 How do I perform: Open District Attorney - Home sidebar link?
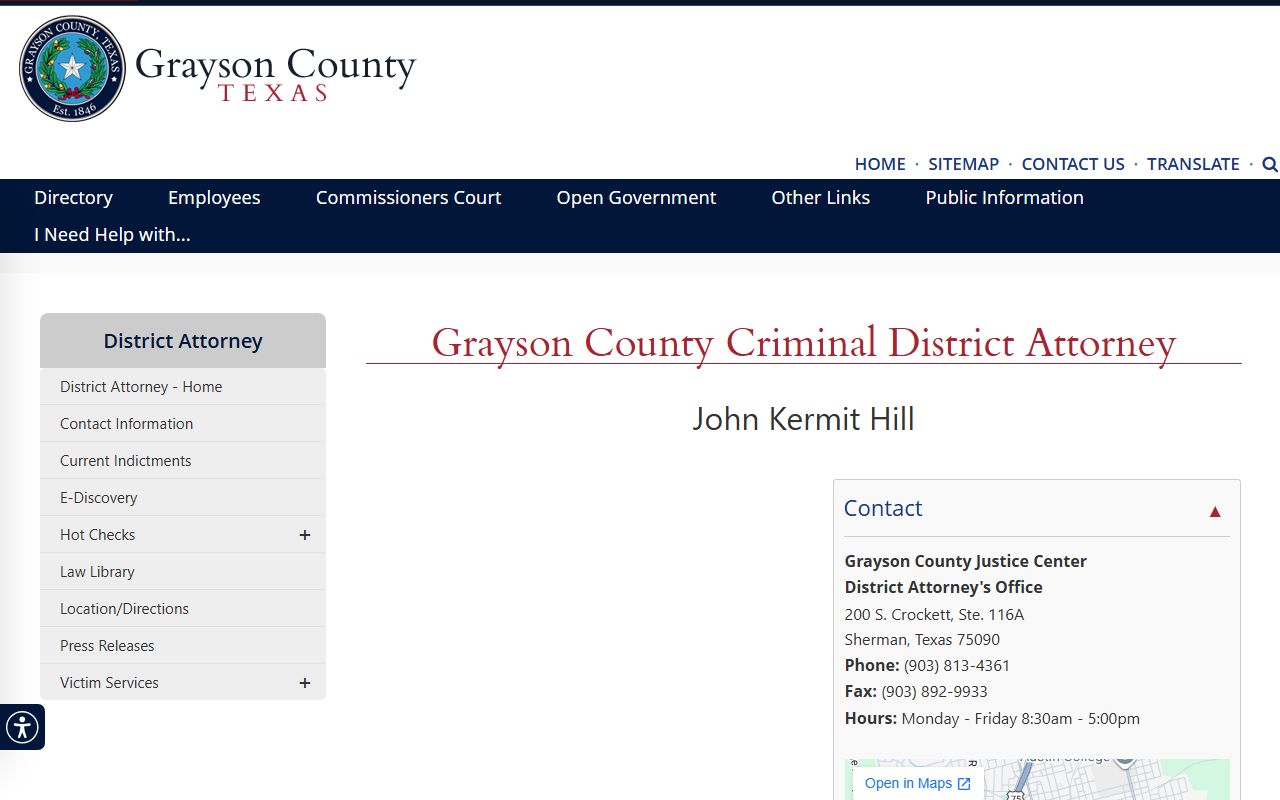point(183,387)
